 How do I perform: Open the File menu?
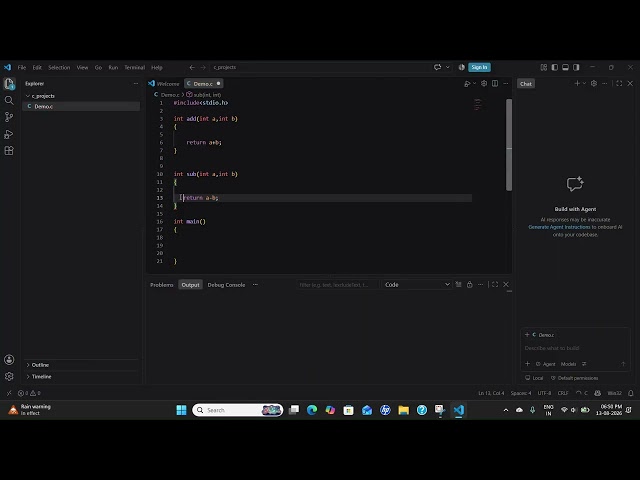(22, 67)
